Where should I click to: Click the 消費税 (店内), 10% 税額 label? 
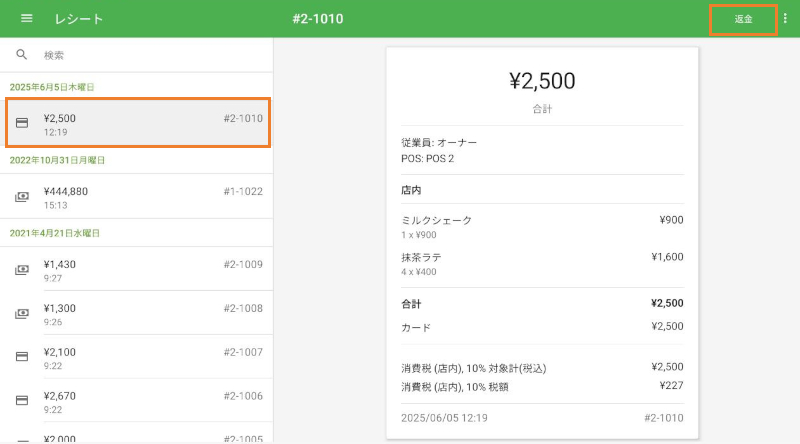pos(455,387)
